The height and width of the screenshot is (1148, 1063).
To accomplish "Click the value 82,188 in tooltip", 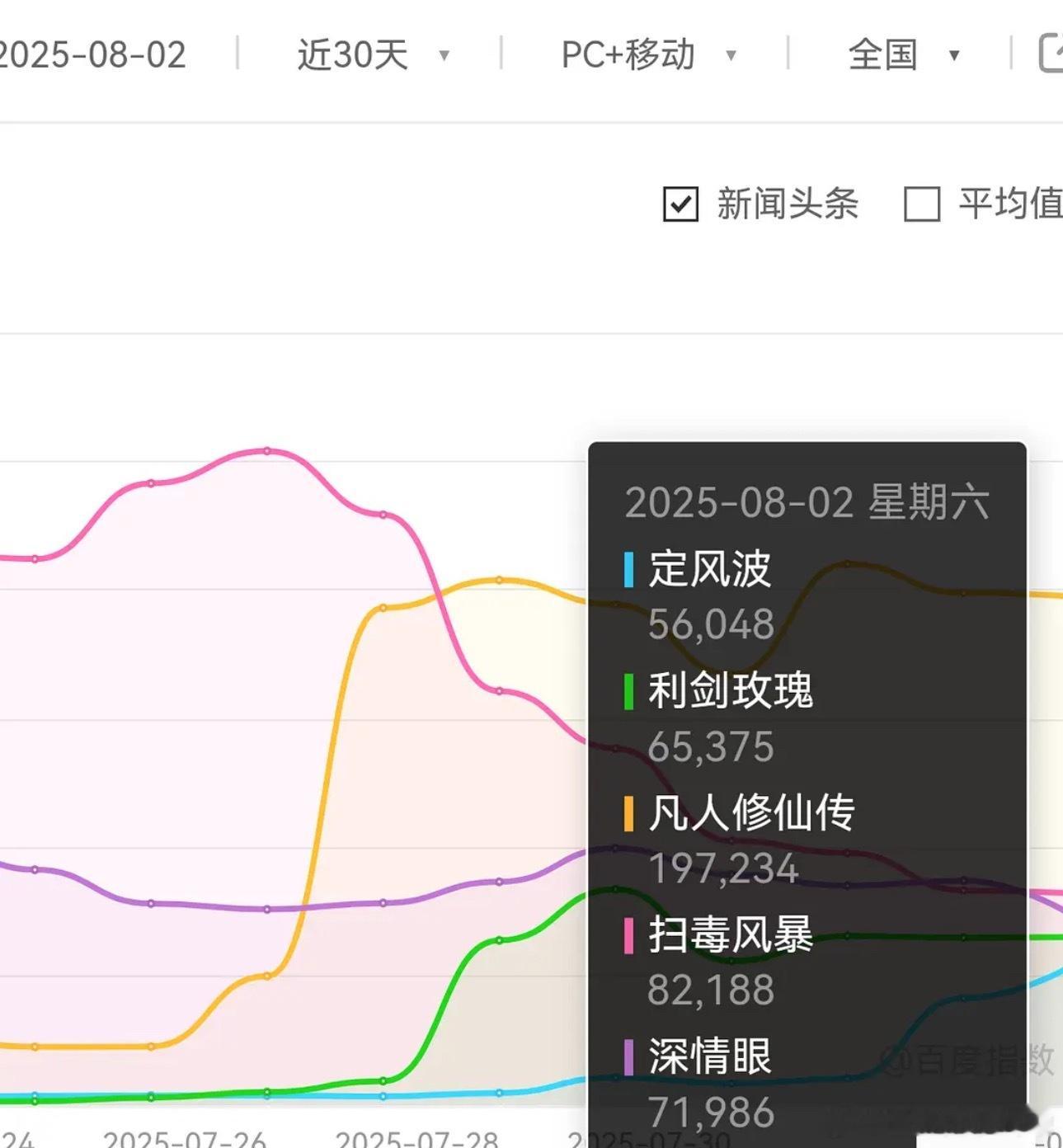I will pyautogui.click(x=711, y=990).
